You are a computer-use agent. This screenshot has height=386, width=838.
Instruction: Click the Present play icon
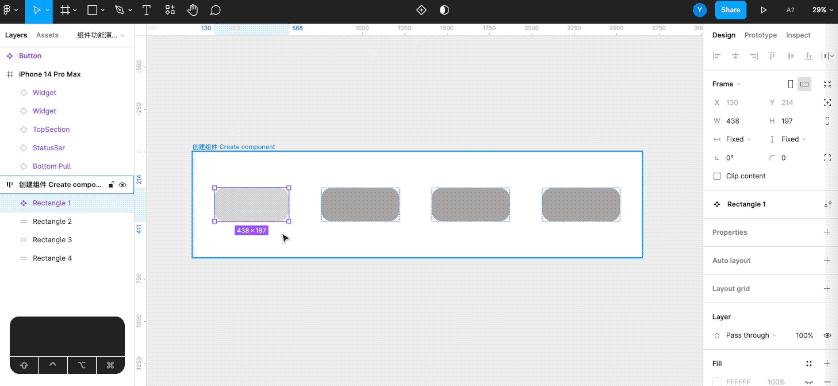pos(763,10)
